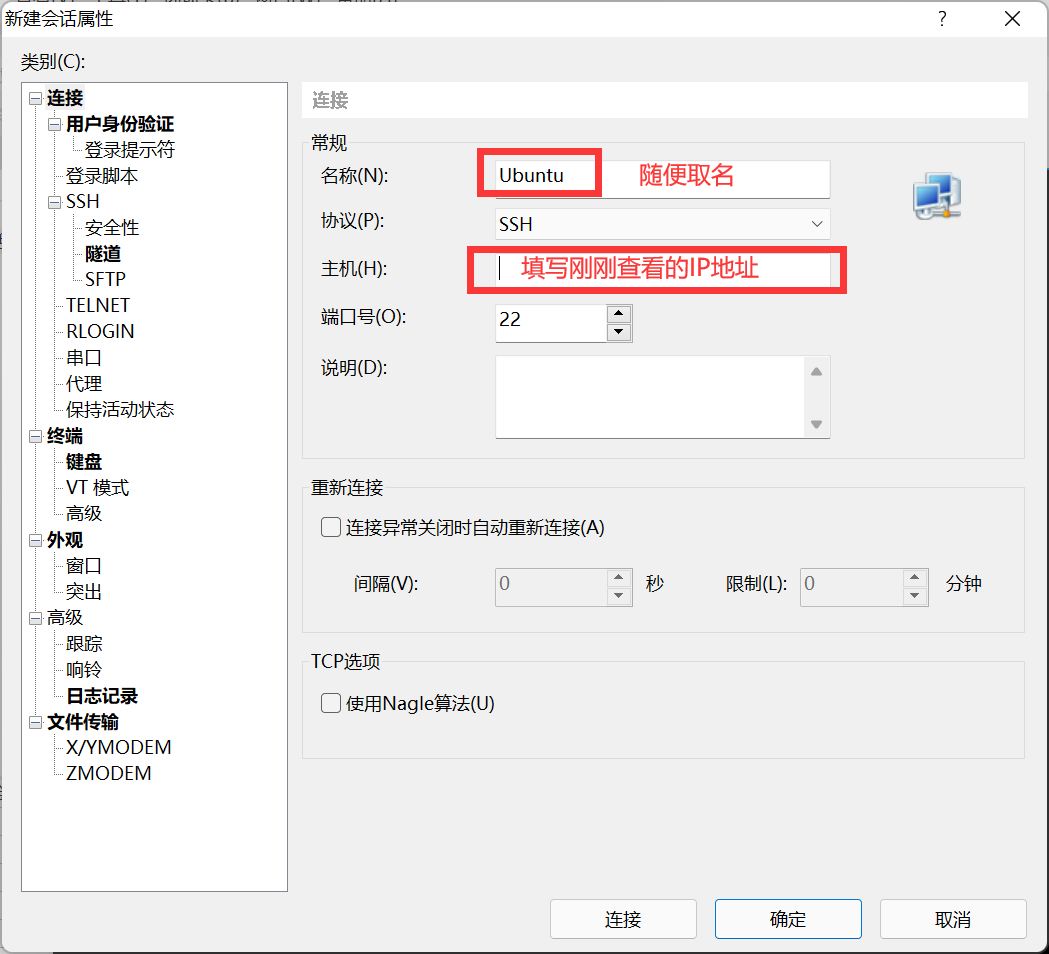The width and height of the screenshot is (1049, 954).
Task: Click the session computer network icon
Action: click(937, 196)
